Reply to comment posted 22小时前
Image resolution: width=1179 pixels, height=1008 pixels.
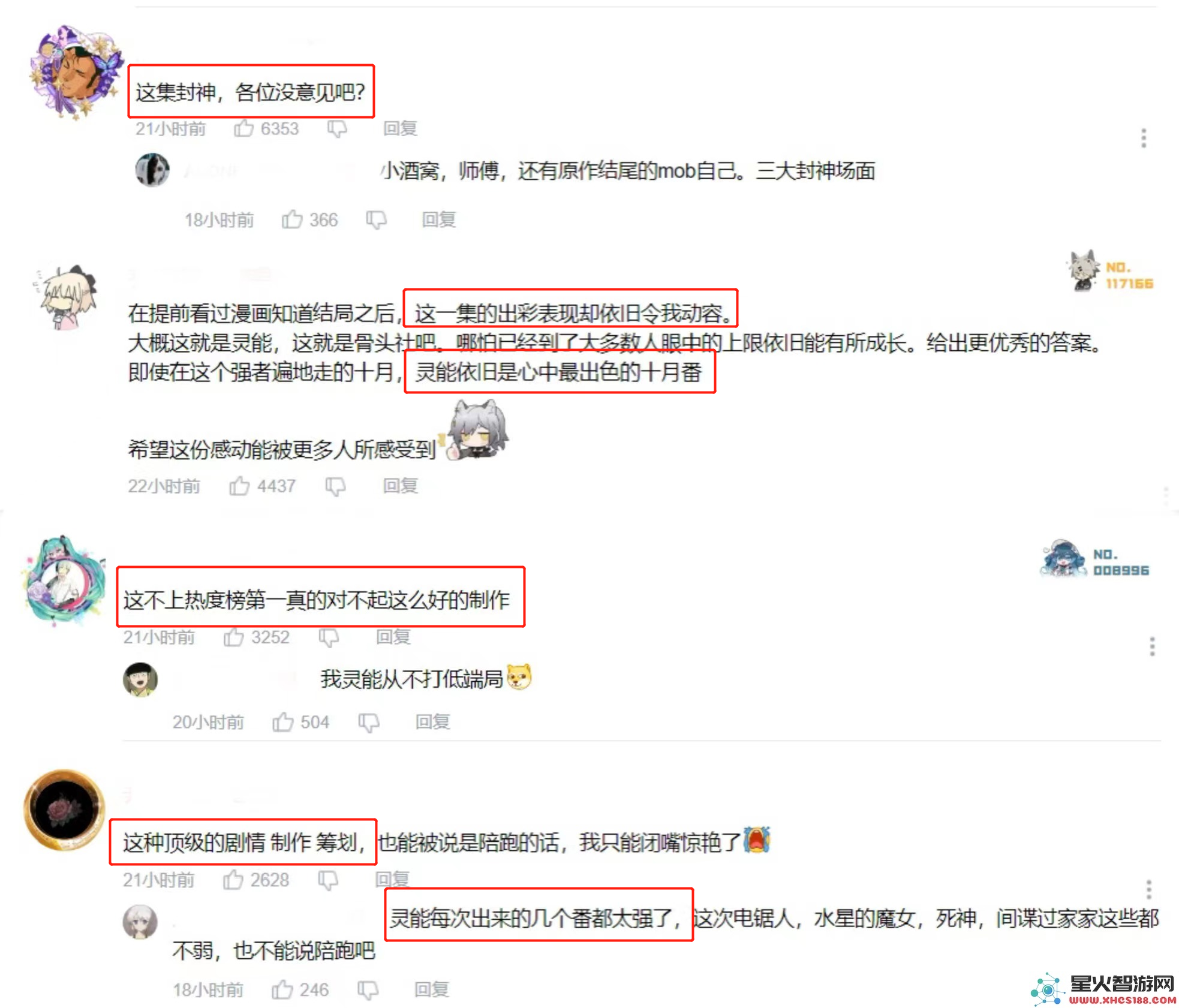[400, 486]
